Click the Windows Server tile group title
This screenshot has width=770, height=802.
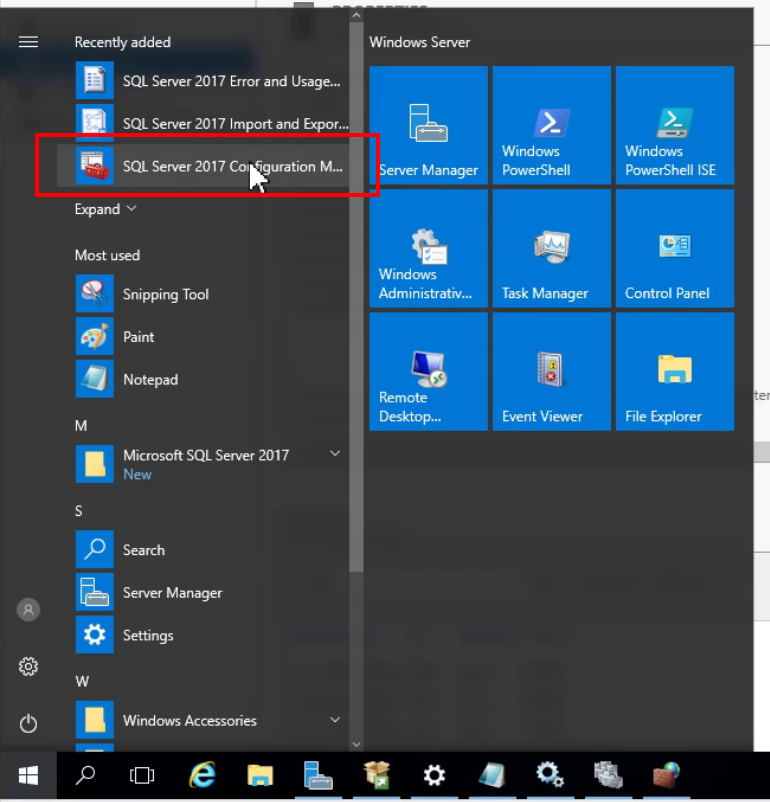click(x=420, y=42)
